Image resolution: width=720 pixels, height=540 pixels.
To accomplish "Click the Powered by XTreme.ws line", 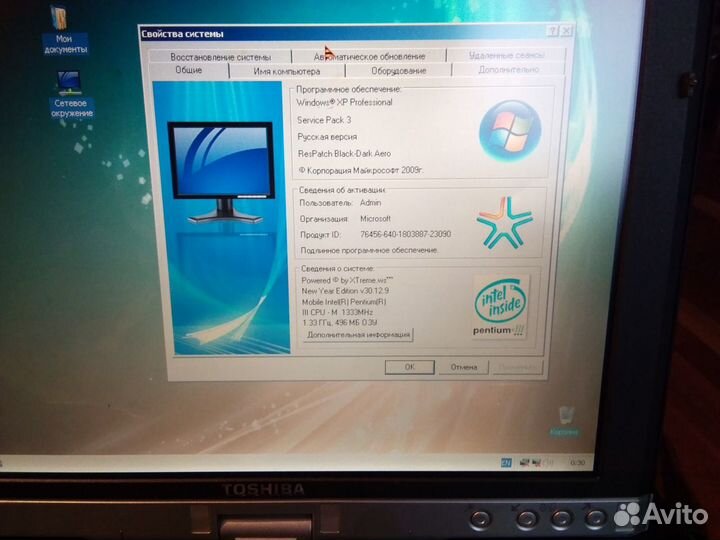I will [x=347, y=280].
